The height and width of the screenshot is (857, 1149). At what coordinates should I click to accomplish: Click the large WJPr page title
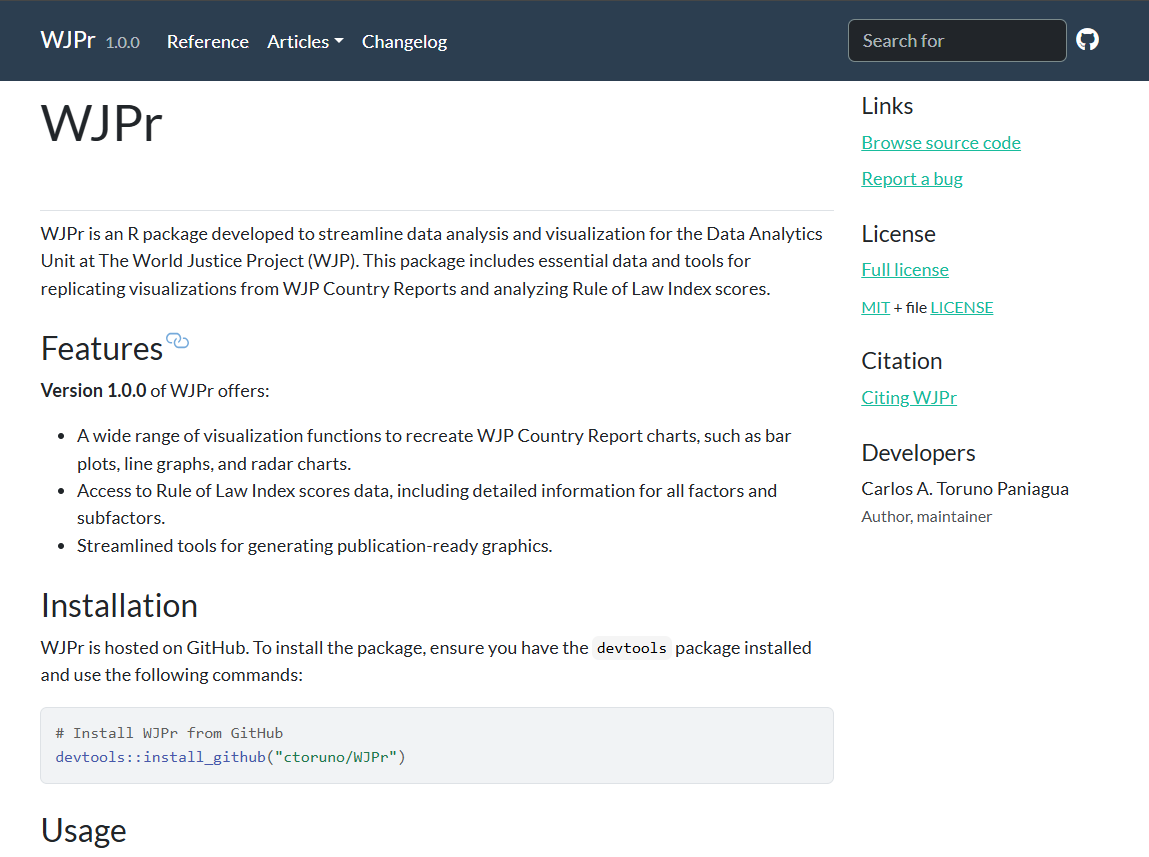[x=101, y=123]
